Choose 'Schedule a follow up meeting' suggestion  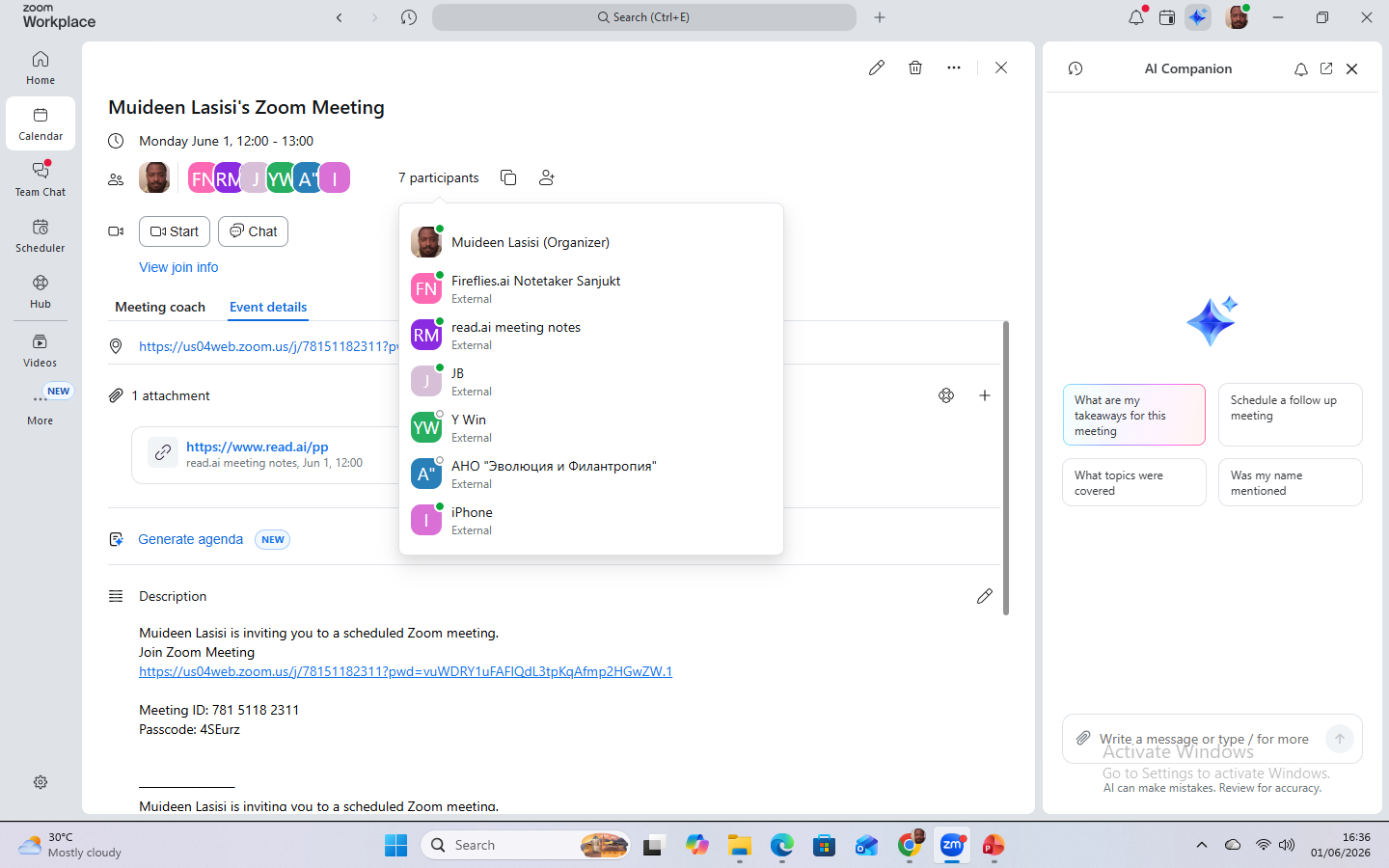click(x=1291, y=415)
